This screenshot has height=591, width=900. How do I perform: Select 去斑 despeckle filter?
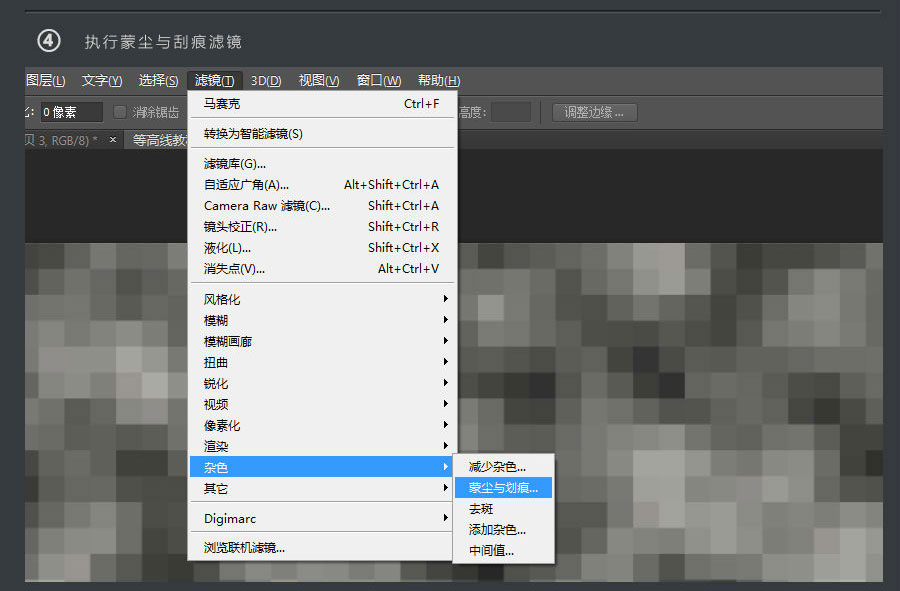pyautogui.click(x=503, y=508)
